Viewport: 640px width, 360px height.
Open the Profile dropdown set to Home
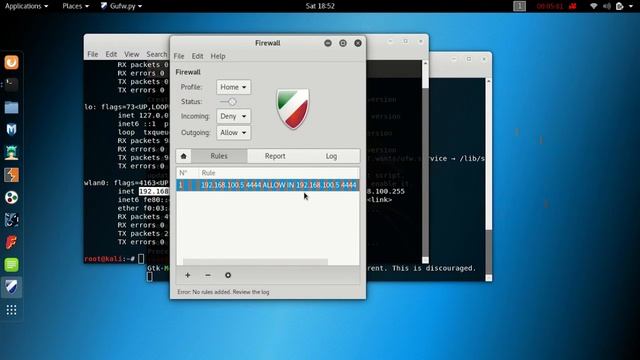coord(233,87)
